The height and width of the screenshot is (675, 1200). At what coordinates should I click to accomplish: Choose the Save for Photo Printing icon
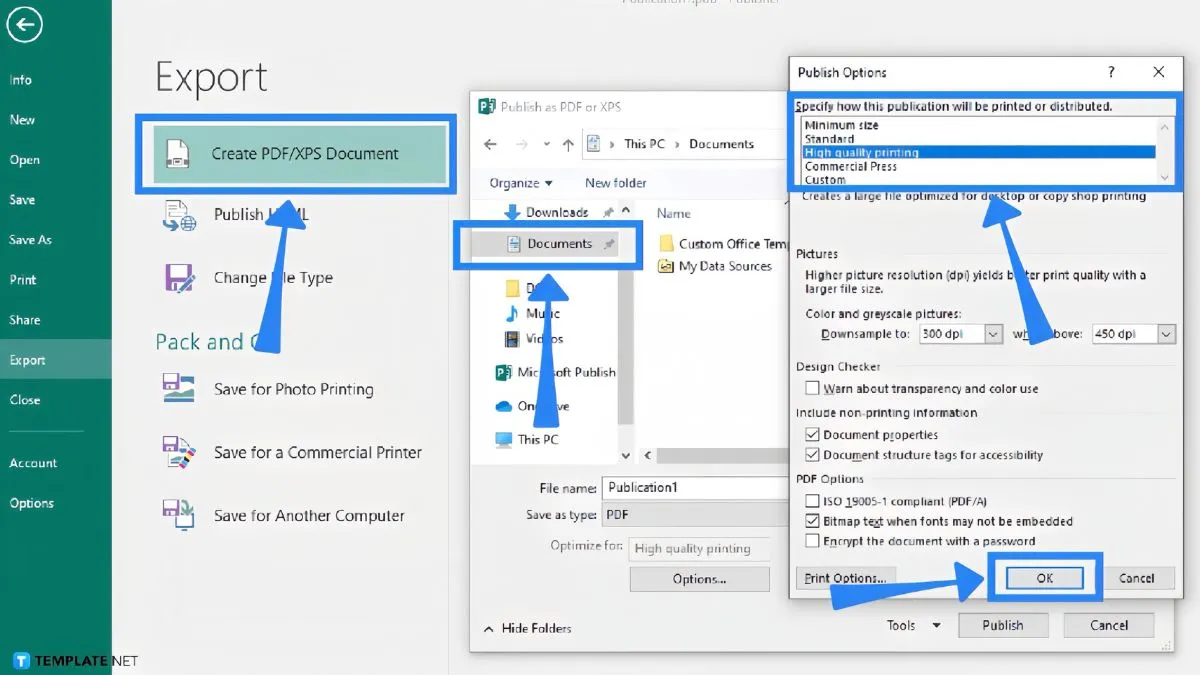pos(179,389)
